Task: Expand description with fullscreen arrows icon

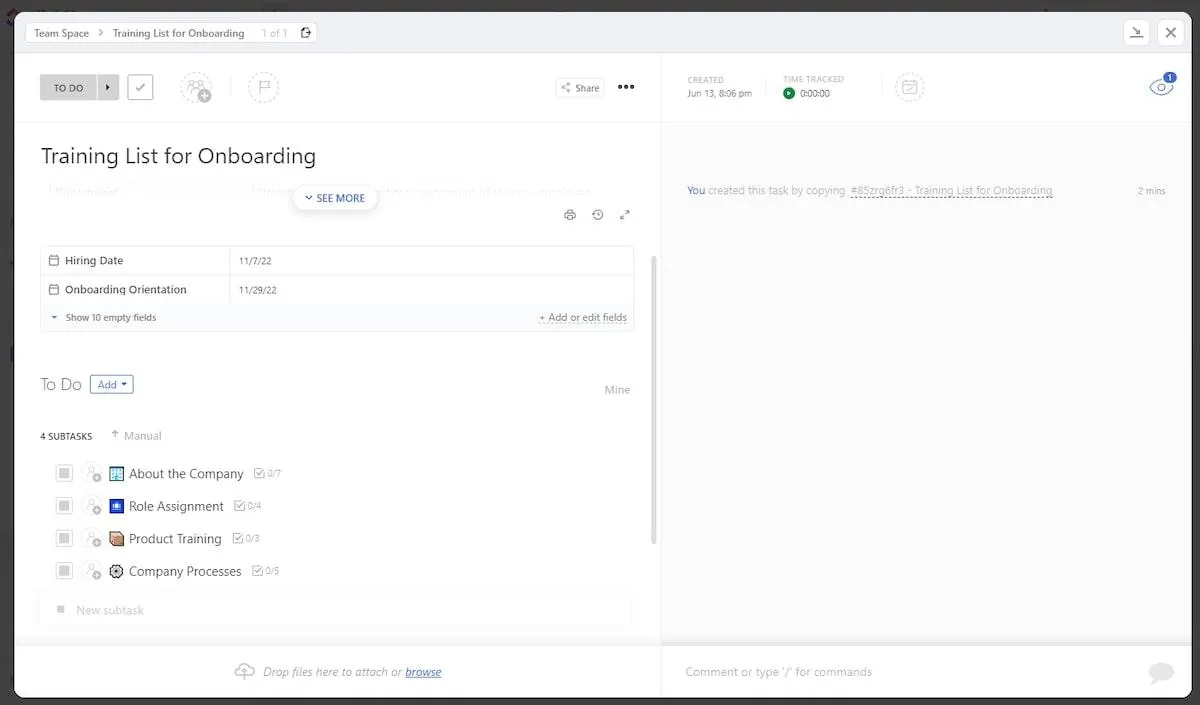Action: (625, 215)
